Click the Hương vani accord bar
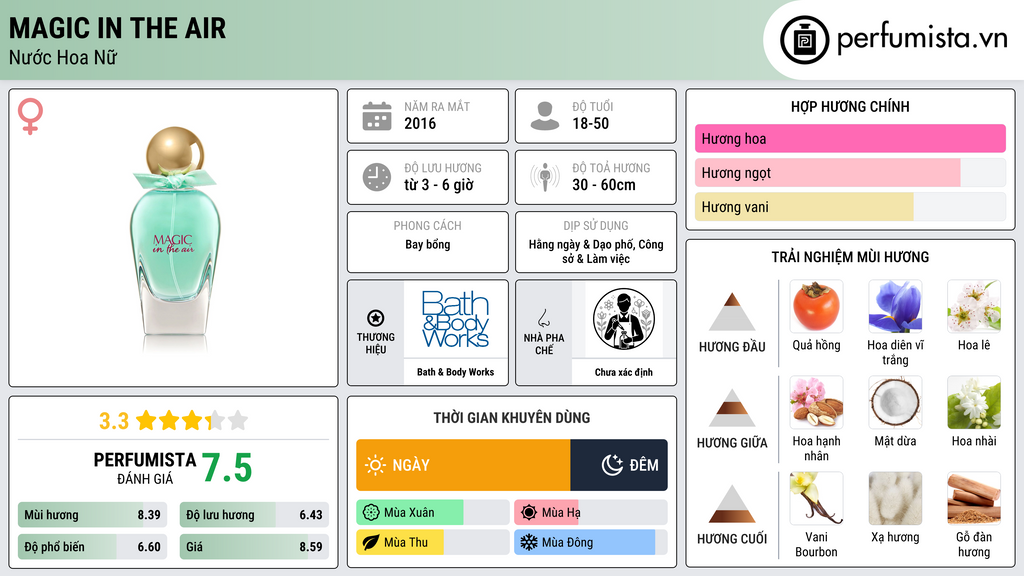The height and width of the screenshot is (576, 1024). [x=850, y=207]
